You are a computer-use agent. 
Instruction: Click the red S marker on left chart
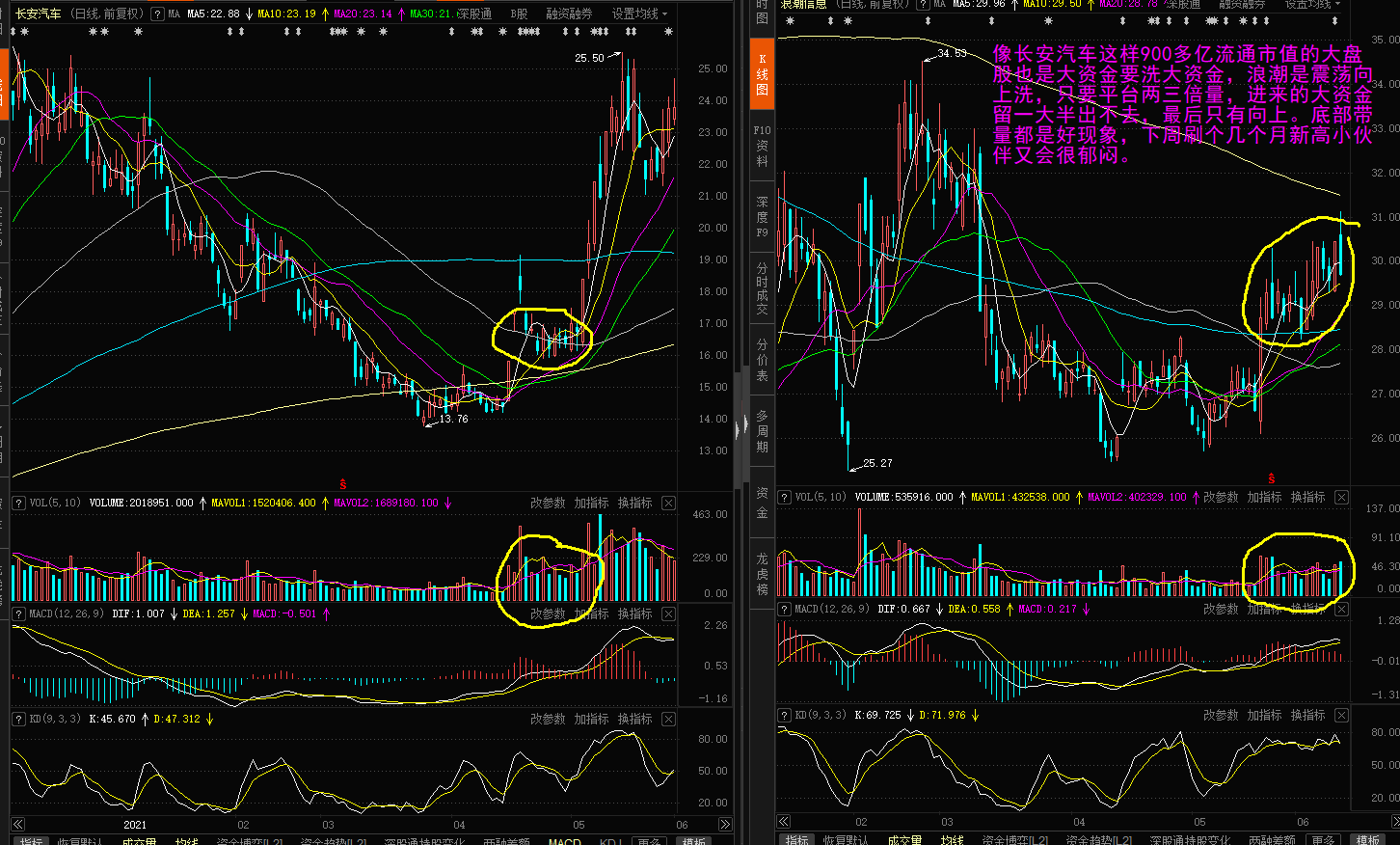(x=342, y=484)
